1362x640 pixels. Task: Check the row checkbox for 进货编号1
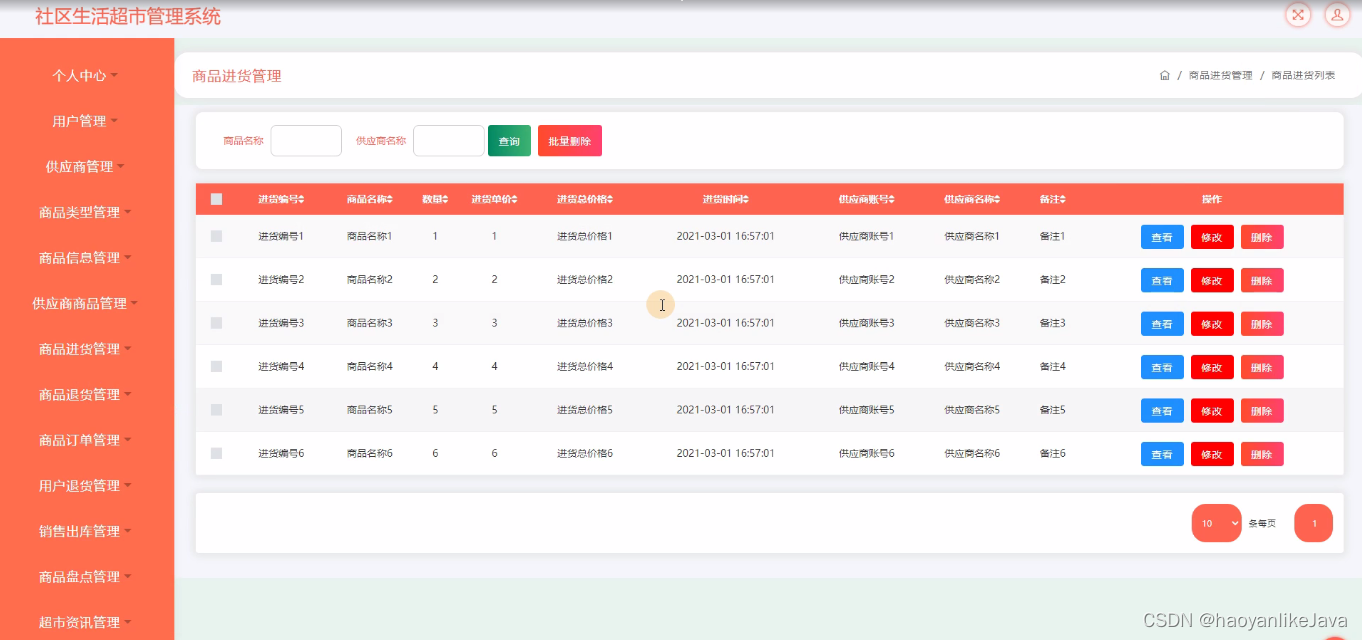(216, 236)
